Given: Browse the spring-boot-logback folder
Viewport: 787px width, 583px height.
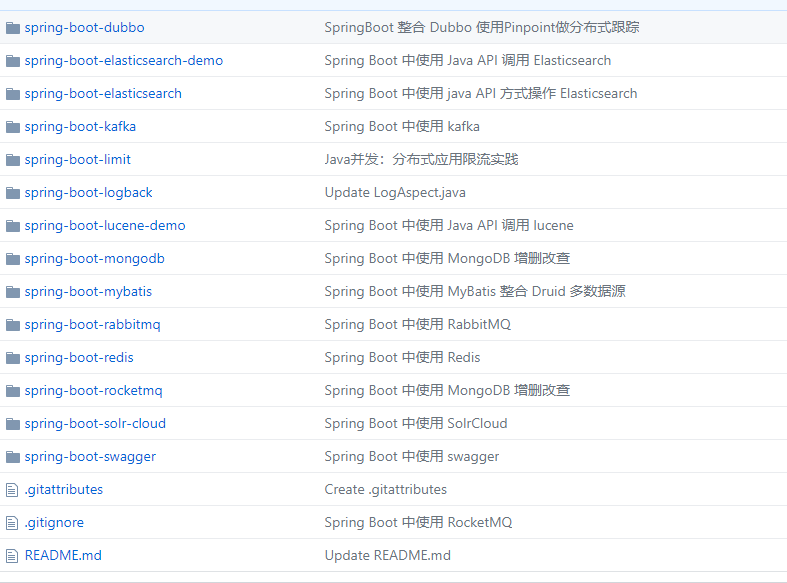Looking at the screenshot, I should click(88, 193).
